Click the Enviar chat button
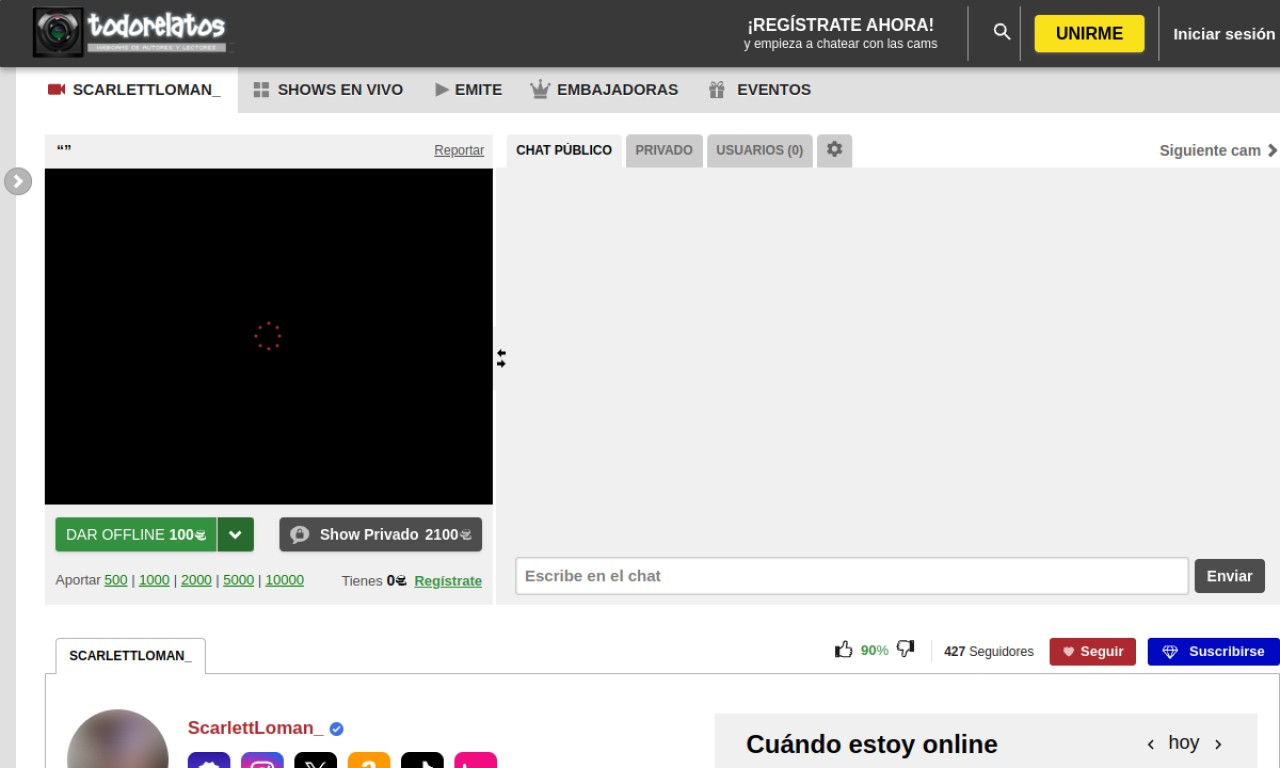This screenshot has width=1280, height=768. [1229, 576]
